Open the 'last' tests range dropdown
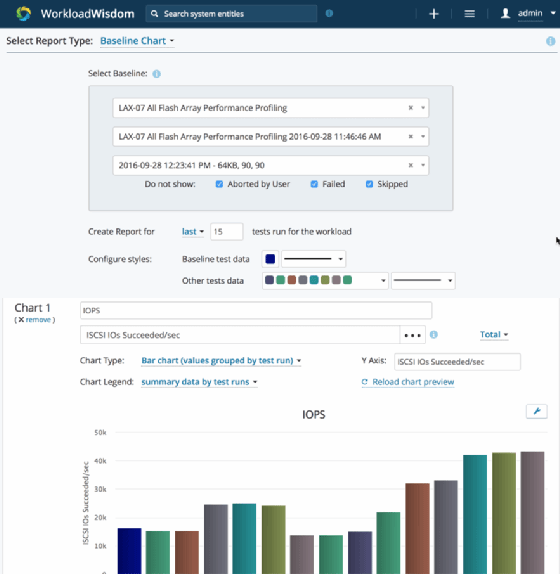Screen dimensions: 560x574 tap(193, 232)
